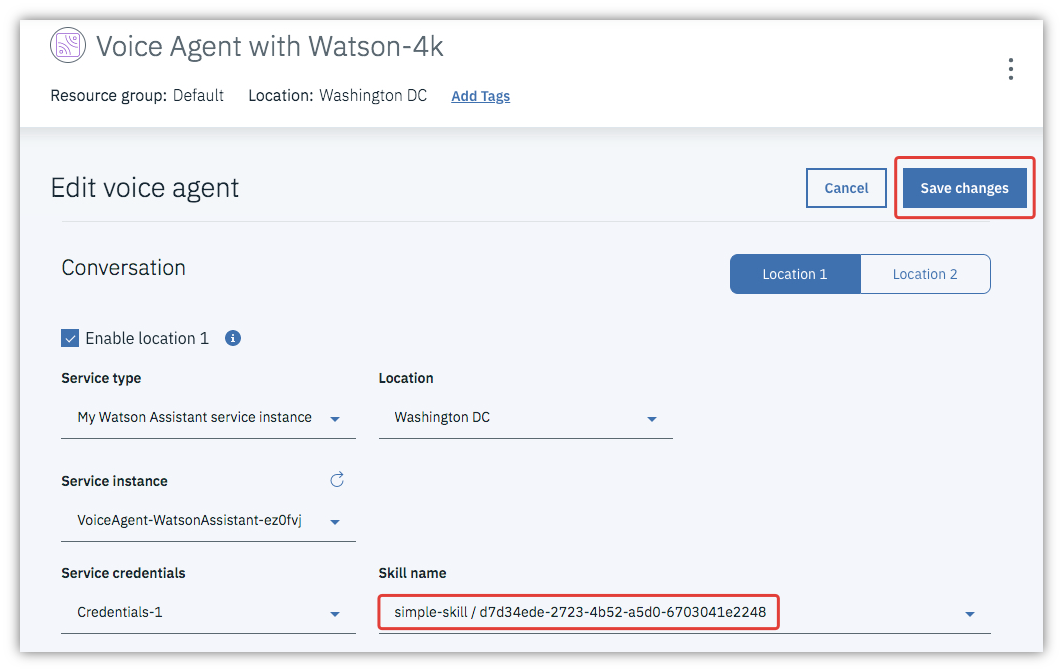Expand the Skill name dropdown arrow
The width and height of the screenshot is (1063, 672).
tap(969, 613)
